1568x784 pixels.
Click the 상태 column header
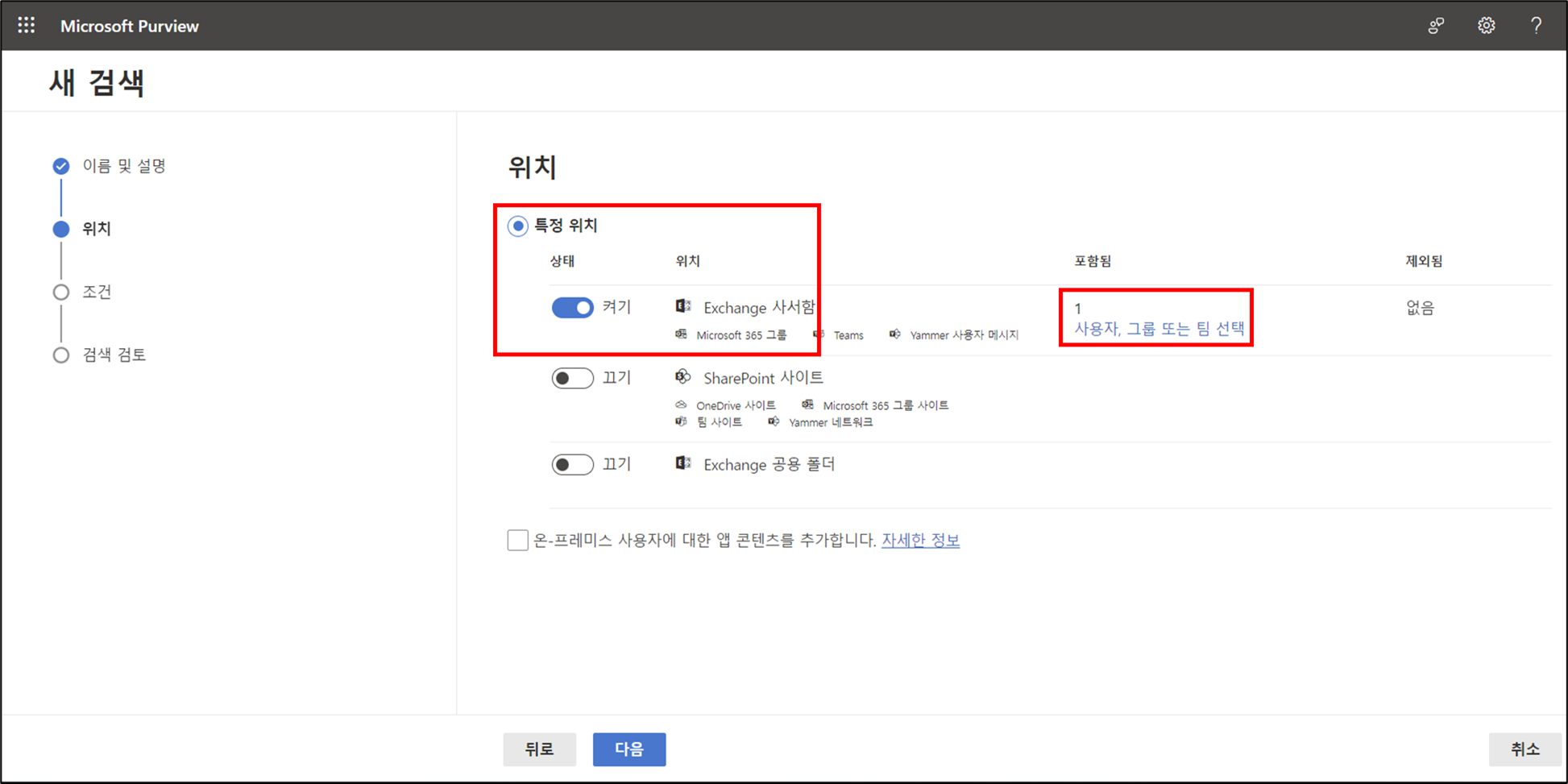point(562,261)
